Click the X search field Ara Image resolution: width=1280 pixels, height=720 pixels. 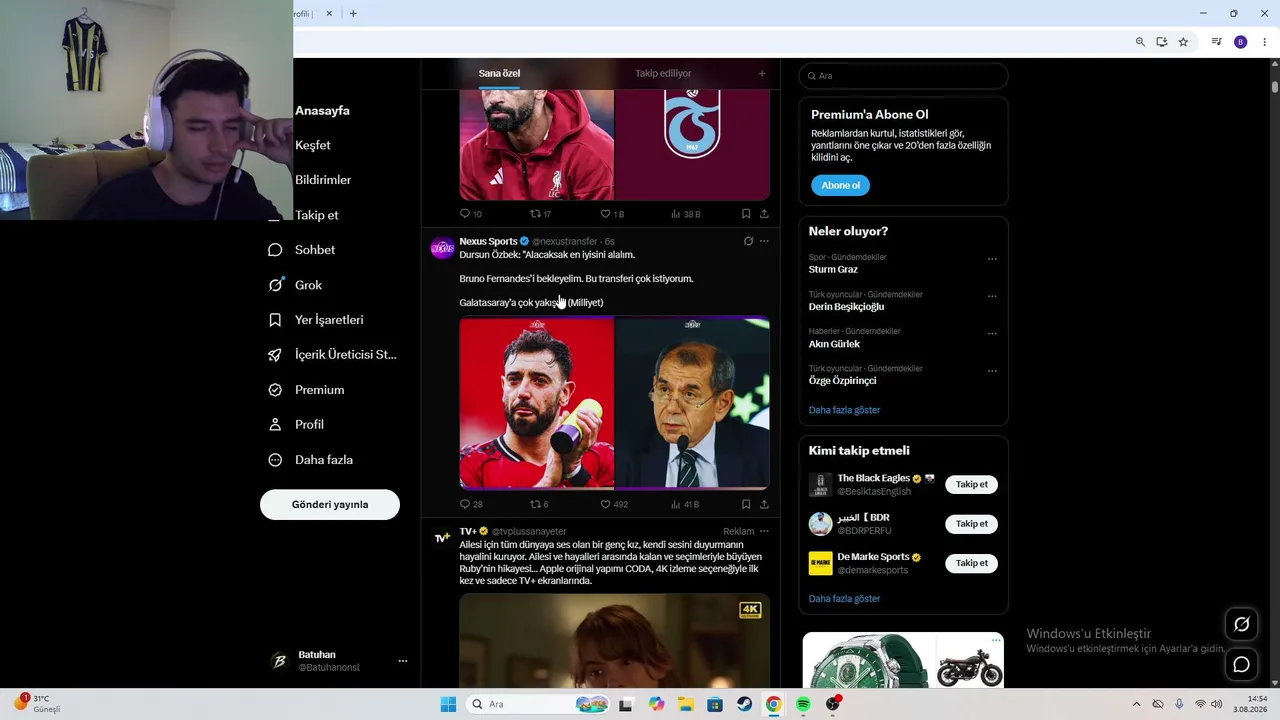(x=903, y=76)
